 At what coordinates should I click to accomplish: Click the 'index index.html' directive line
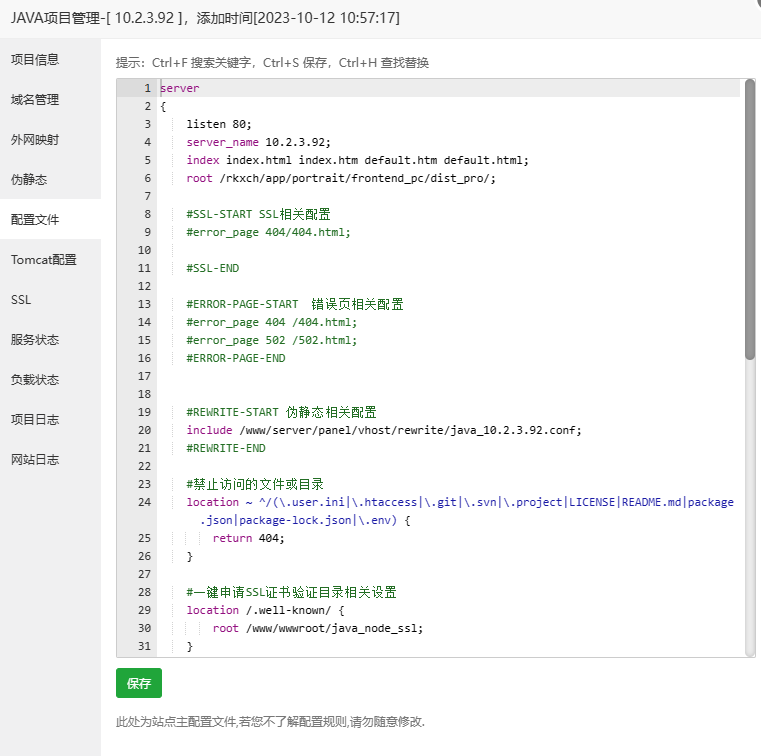(357, 160)
